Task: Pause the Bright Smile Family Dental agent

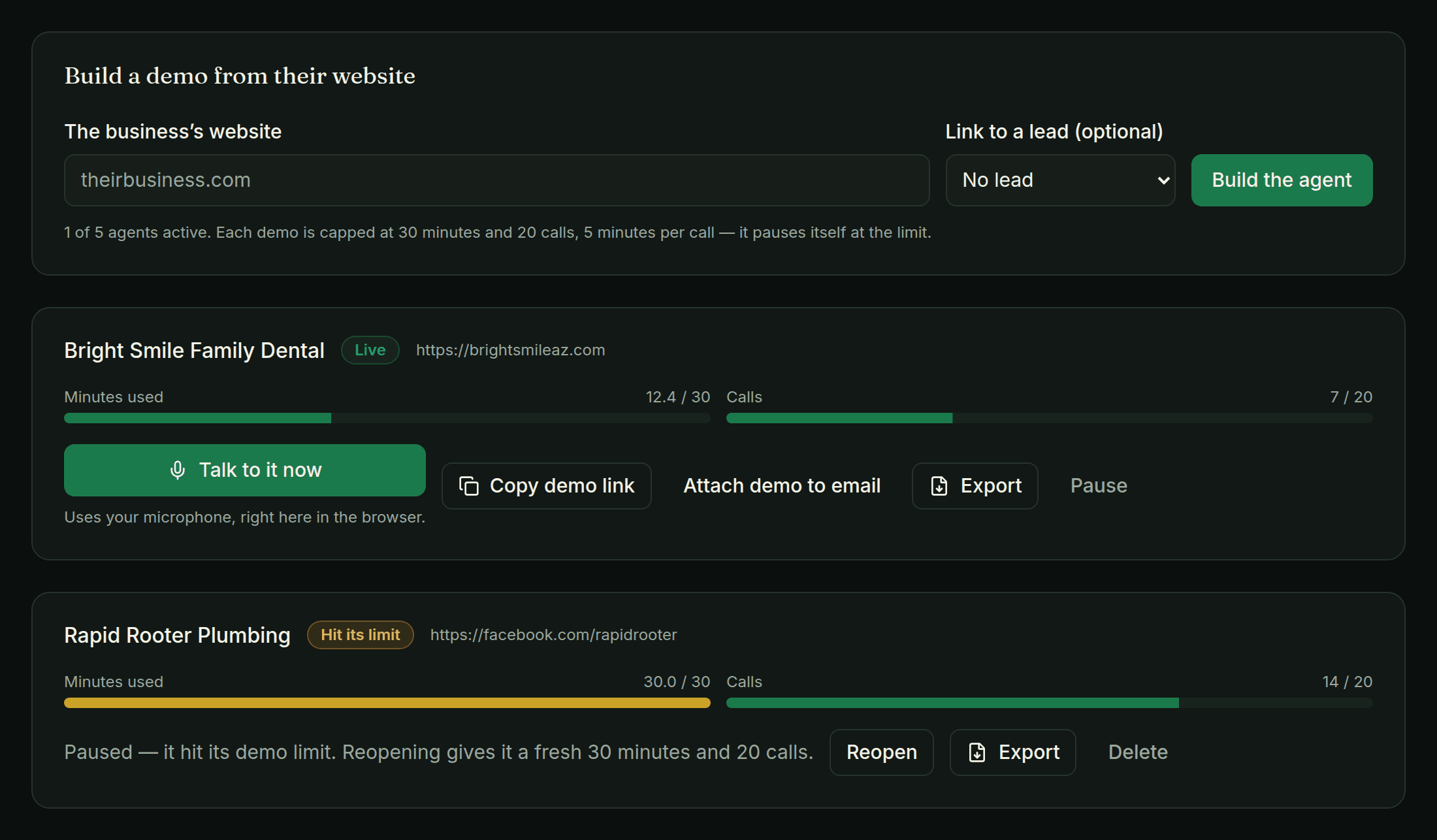Action: click(1099, 486)
